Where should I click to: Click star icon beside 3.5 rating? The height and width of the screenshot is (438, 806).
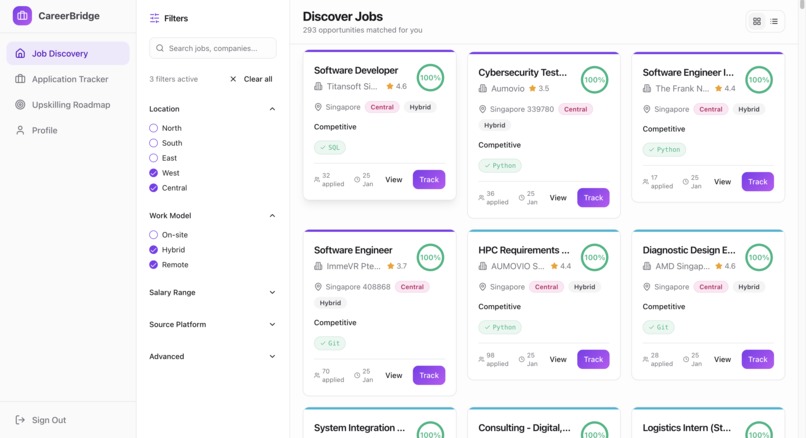533,88
